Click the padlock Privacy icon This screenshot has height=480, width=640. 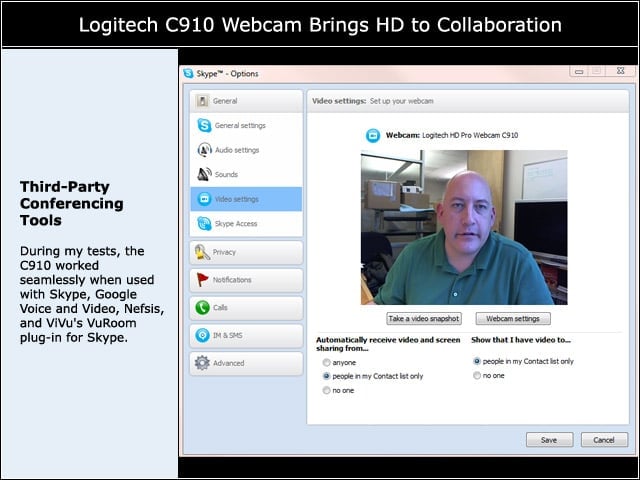click(202, 252)
